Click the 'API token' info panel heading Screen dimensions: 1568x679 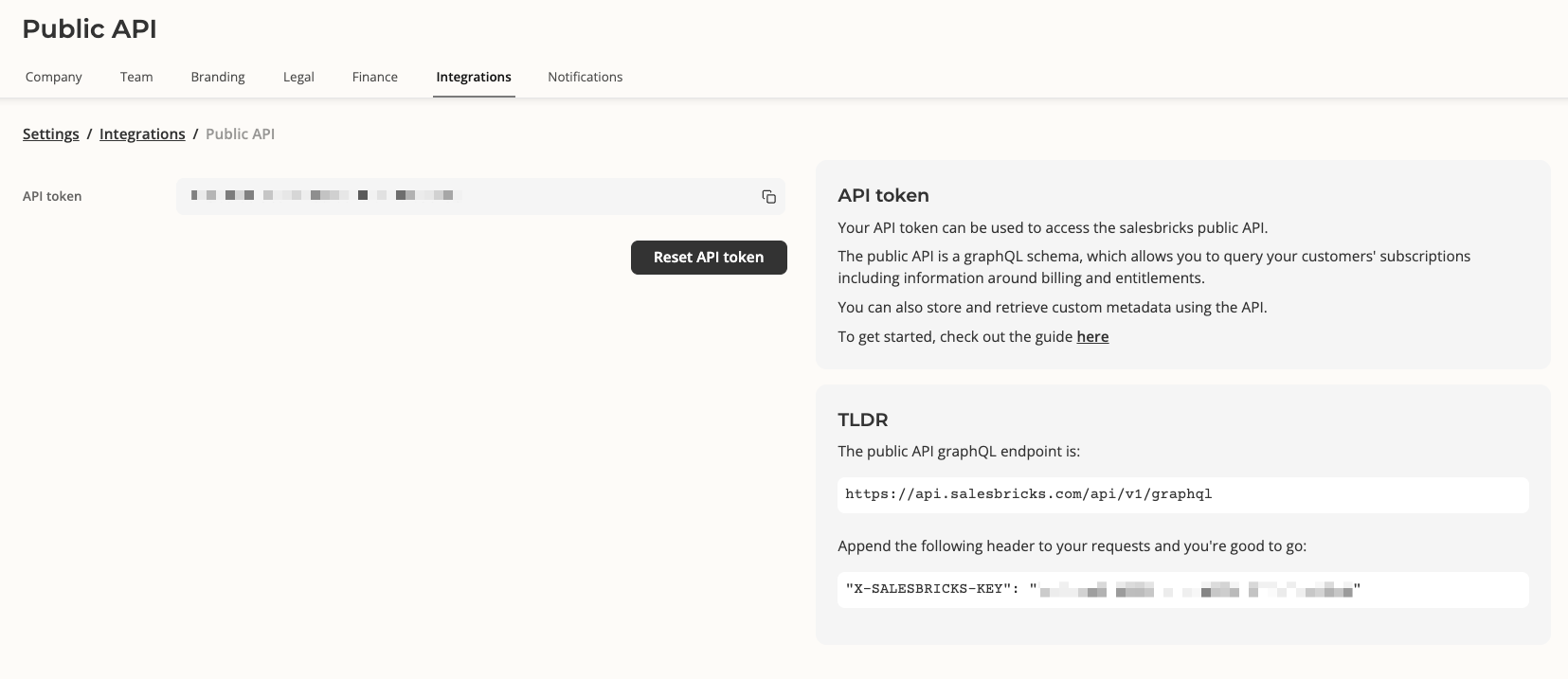tap(883, 196)
